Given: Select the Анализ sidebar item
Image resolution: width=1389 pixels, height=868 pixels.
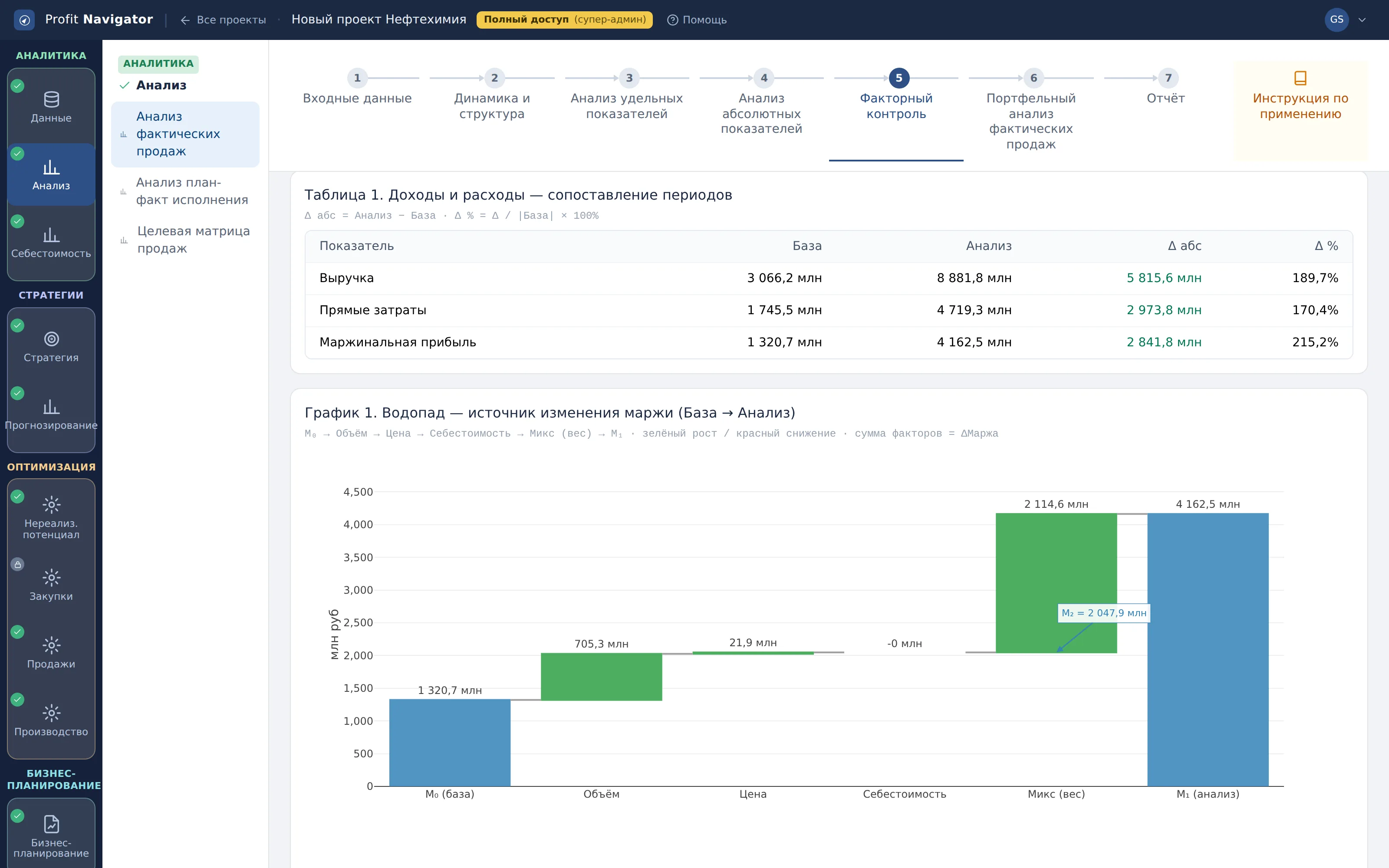Looking at the screenshot, I should point(51,174).
